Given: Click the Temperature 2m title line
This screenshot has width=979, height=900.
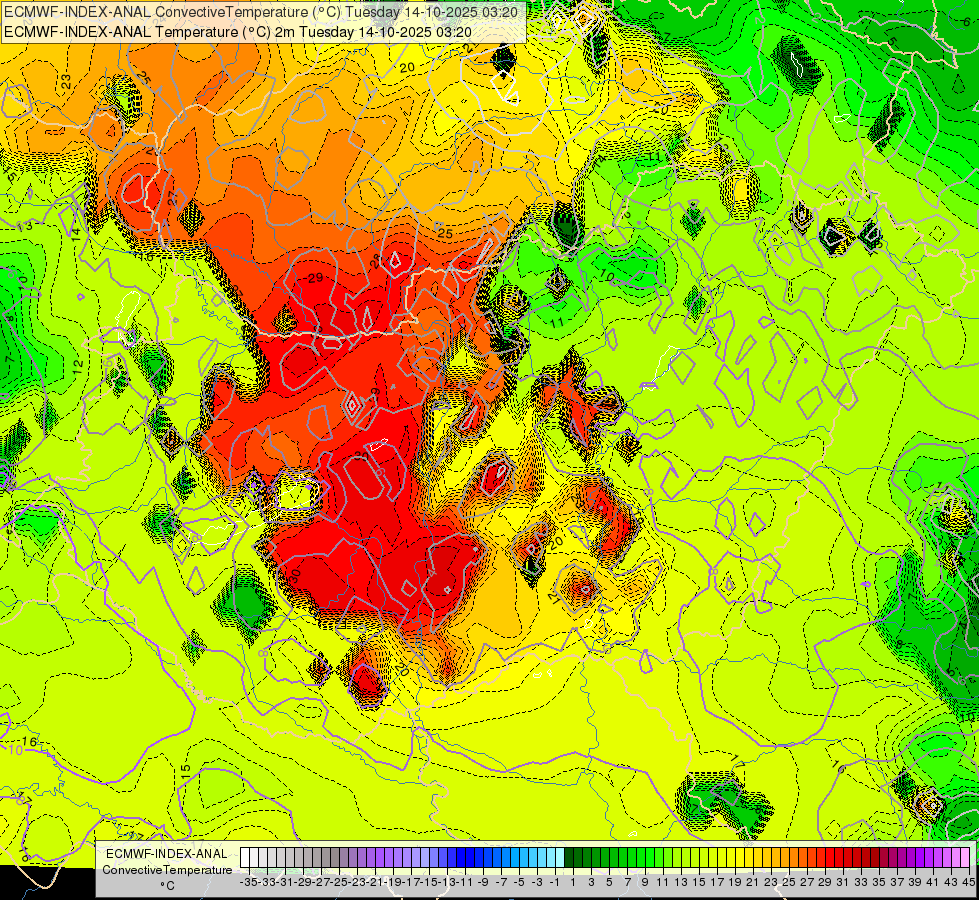Looking at the screenshot, I should tap(238, 32).
